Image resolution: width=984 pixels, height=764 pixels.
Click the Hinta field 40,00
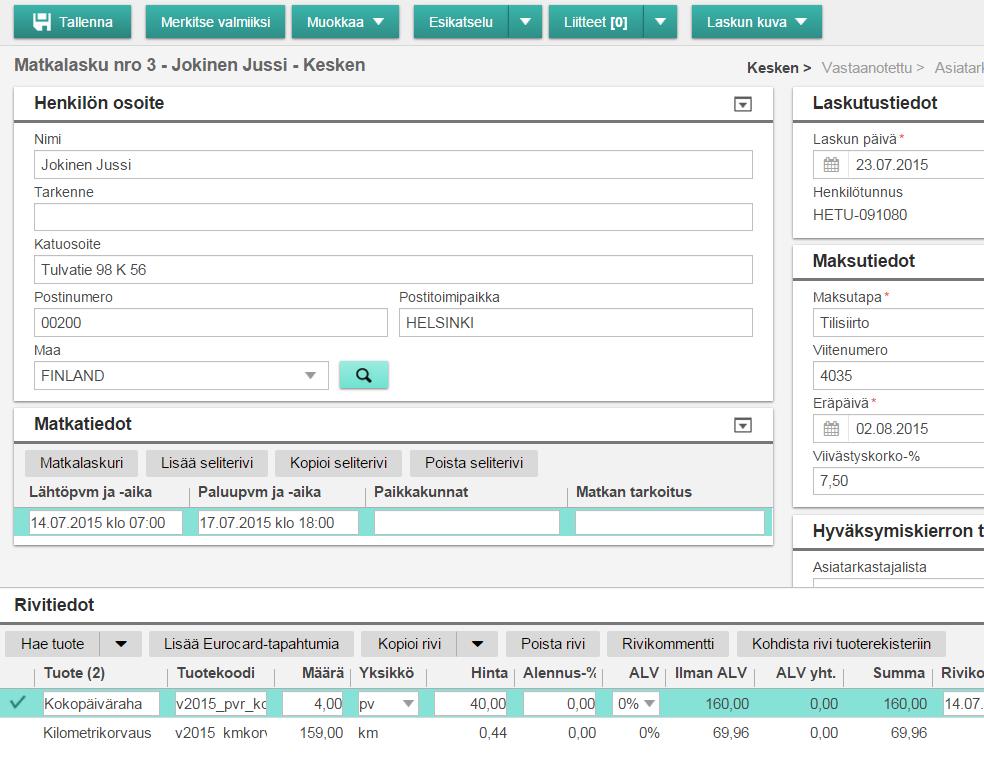(x=471, y=704)
